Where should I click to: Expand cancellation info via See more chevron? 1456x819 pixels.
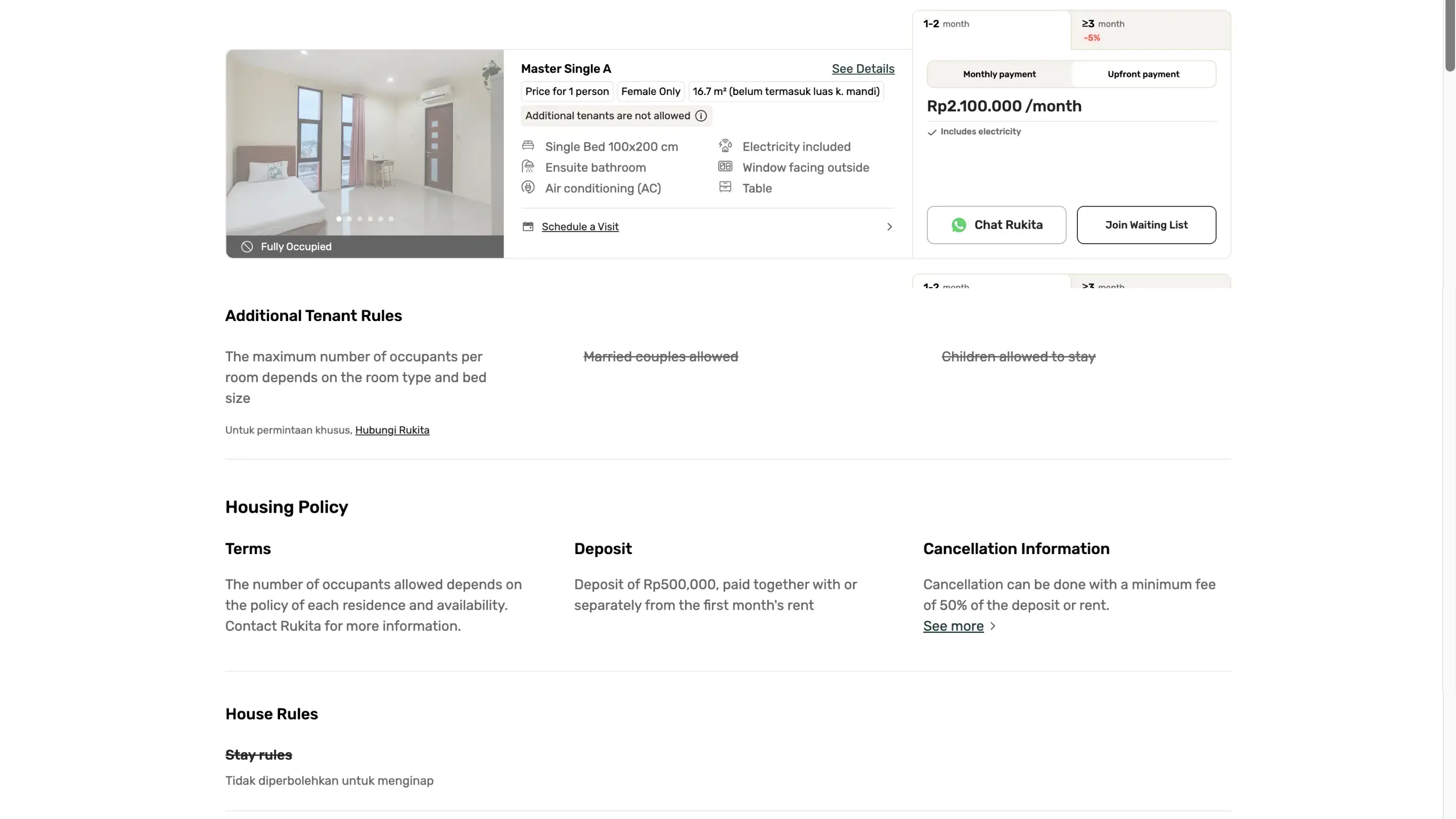[x=993, y=626]
